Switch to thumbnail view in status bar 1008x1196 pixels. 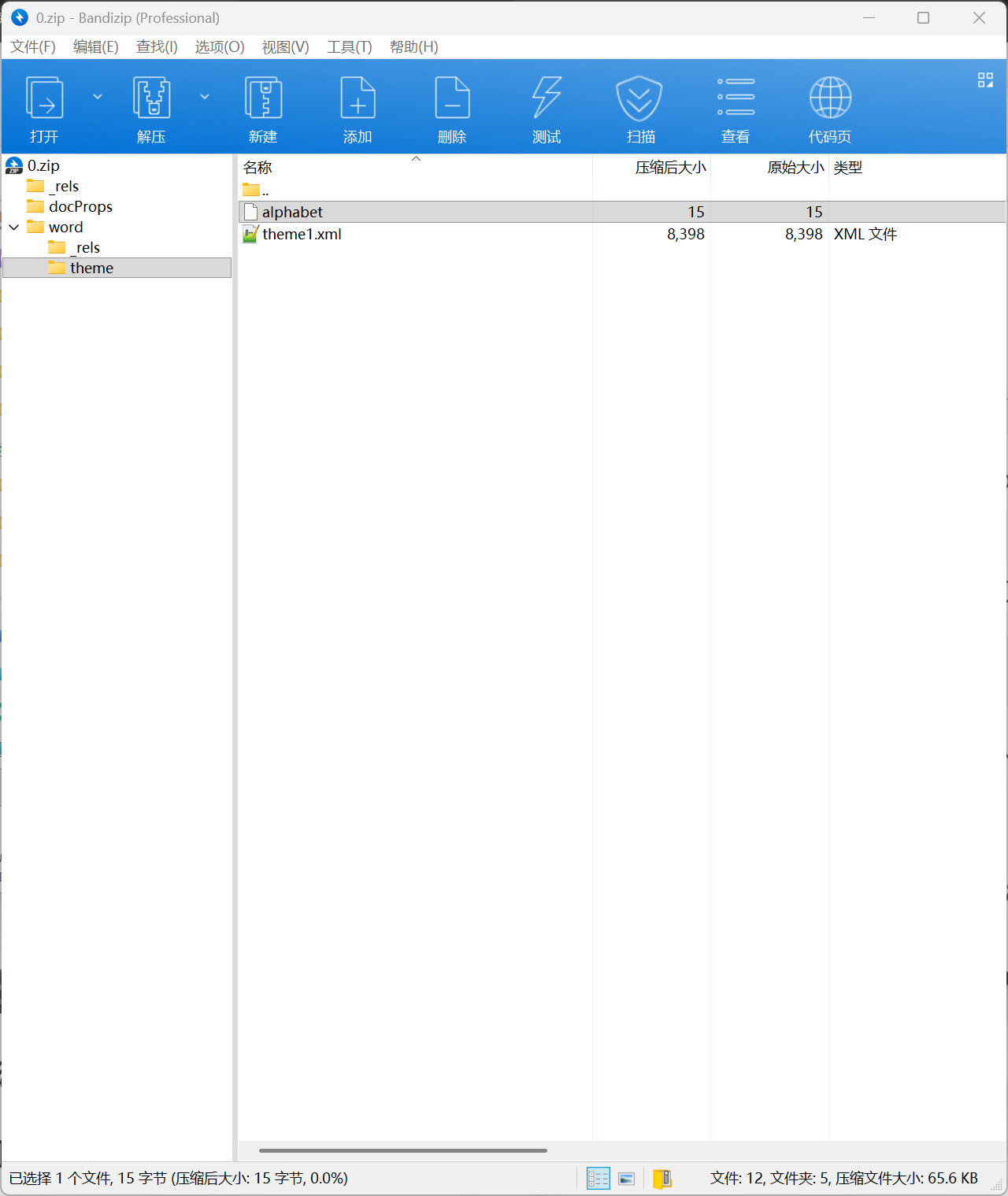pyautogui.click(x=627, y=1179)
